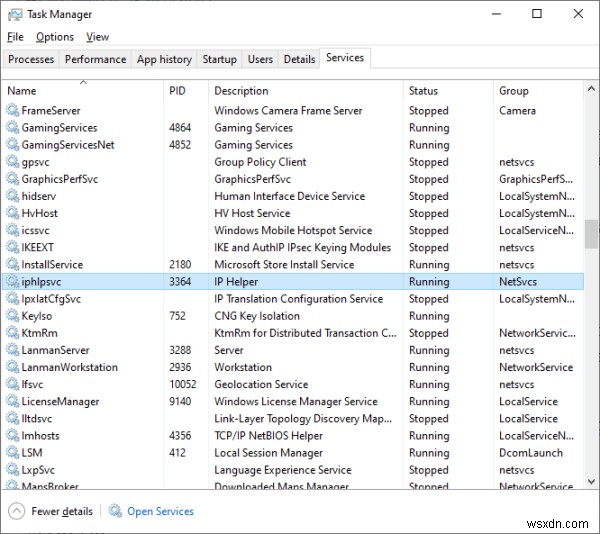
Task: Switch to the Details tab
Action: [x=299, y=59]
